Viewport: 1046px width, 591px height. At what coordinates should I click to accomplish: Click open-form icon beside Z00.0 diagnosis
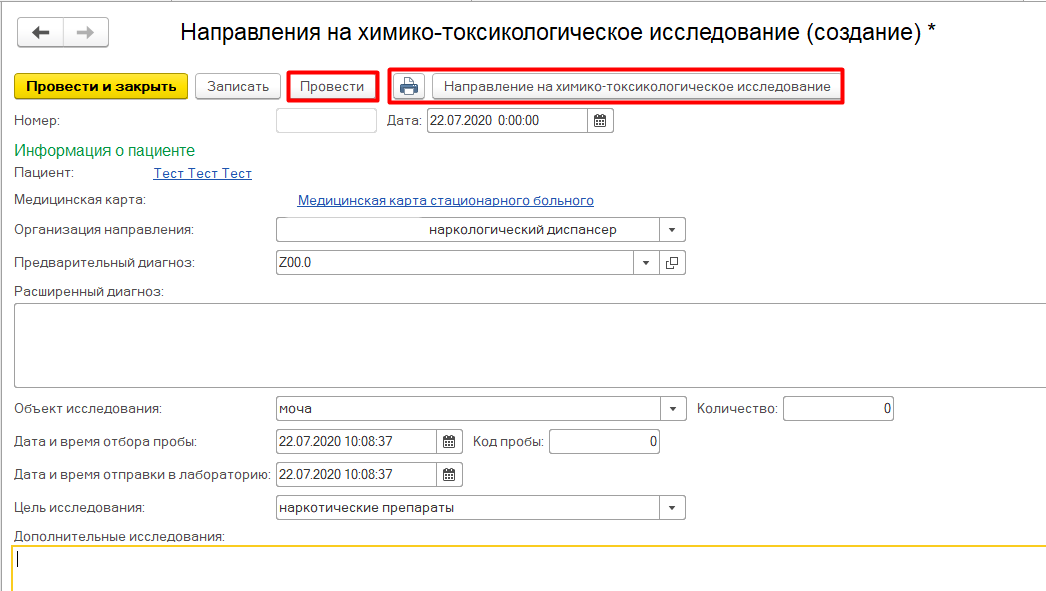click(673, 263)
